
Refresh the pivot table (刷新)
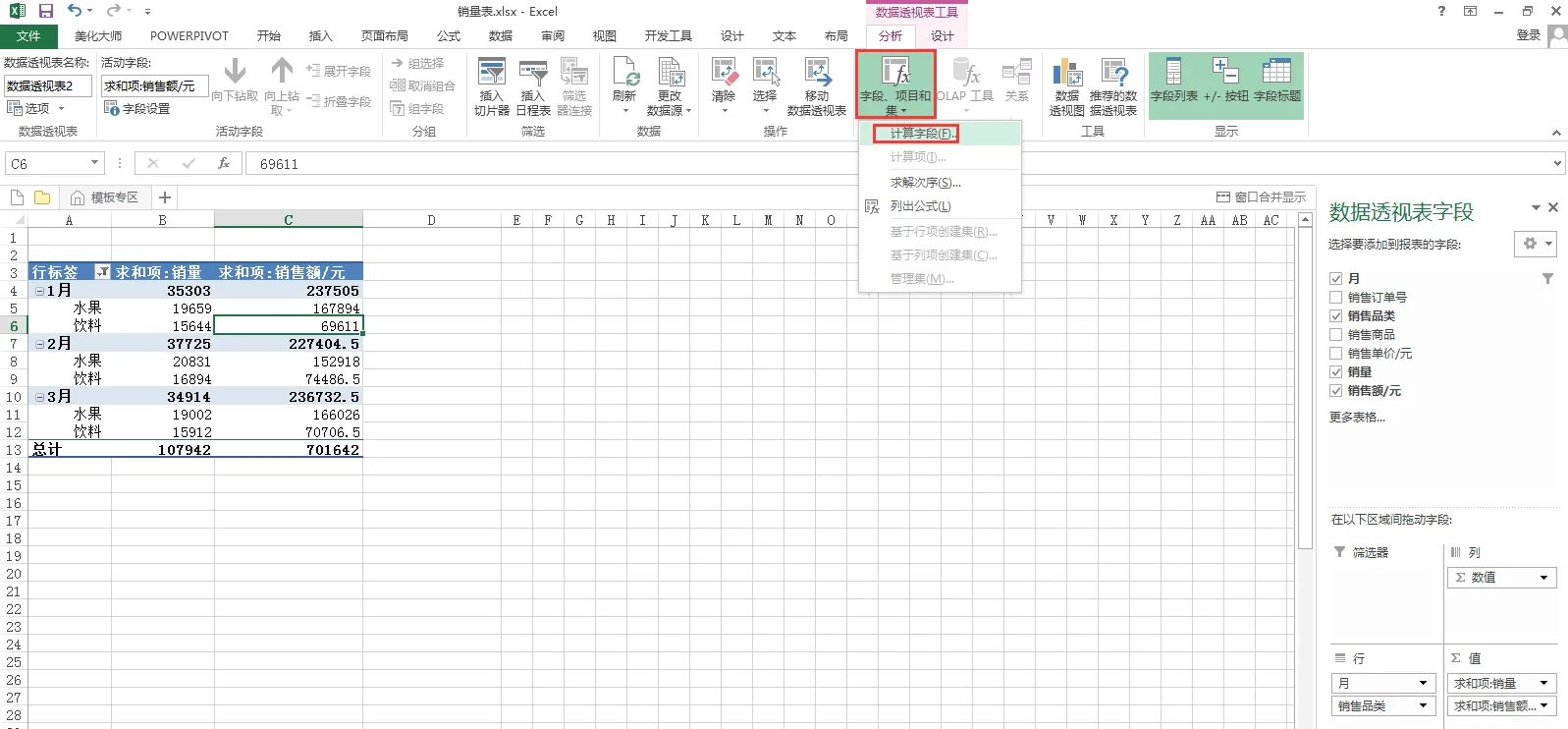(x=625, y=86)
